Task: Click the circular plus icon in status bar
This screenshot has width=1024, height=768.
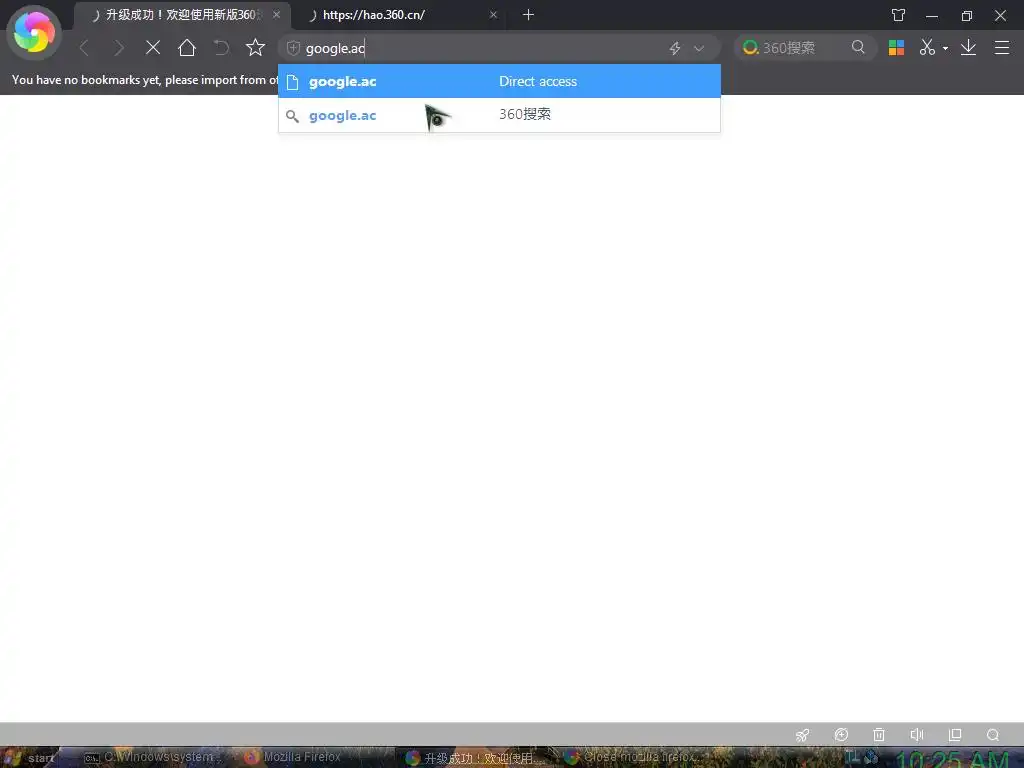Action: point(841,735)
